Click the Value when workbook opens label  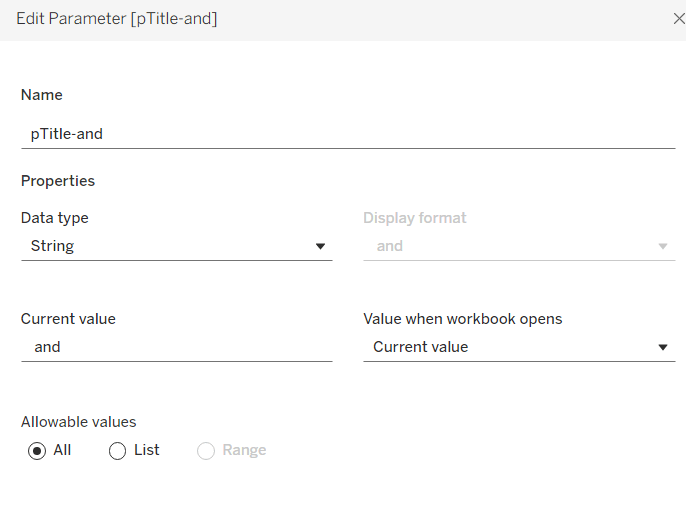pyautogui.click(x=462, y=319)
